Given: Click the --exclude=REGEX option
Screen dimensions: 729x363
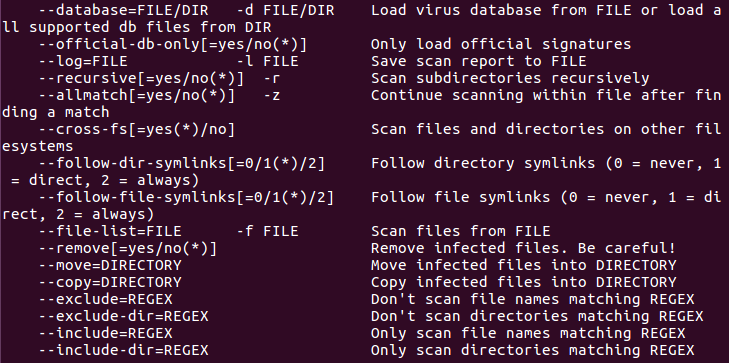Looking at the screenshot, I should pos(106,299).
